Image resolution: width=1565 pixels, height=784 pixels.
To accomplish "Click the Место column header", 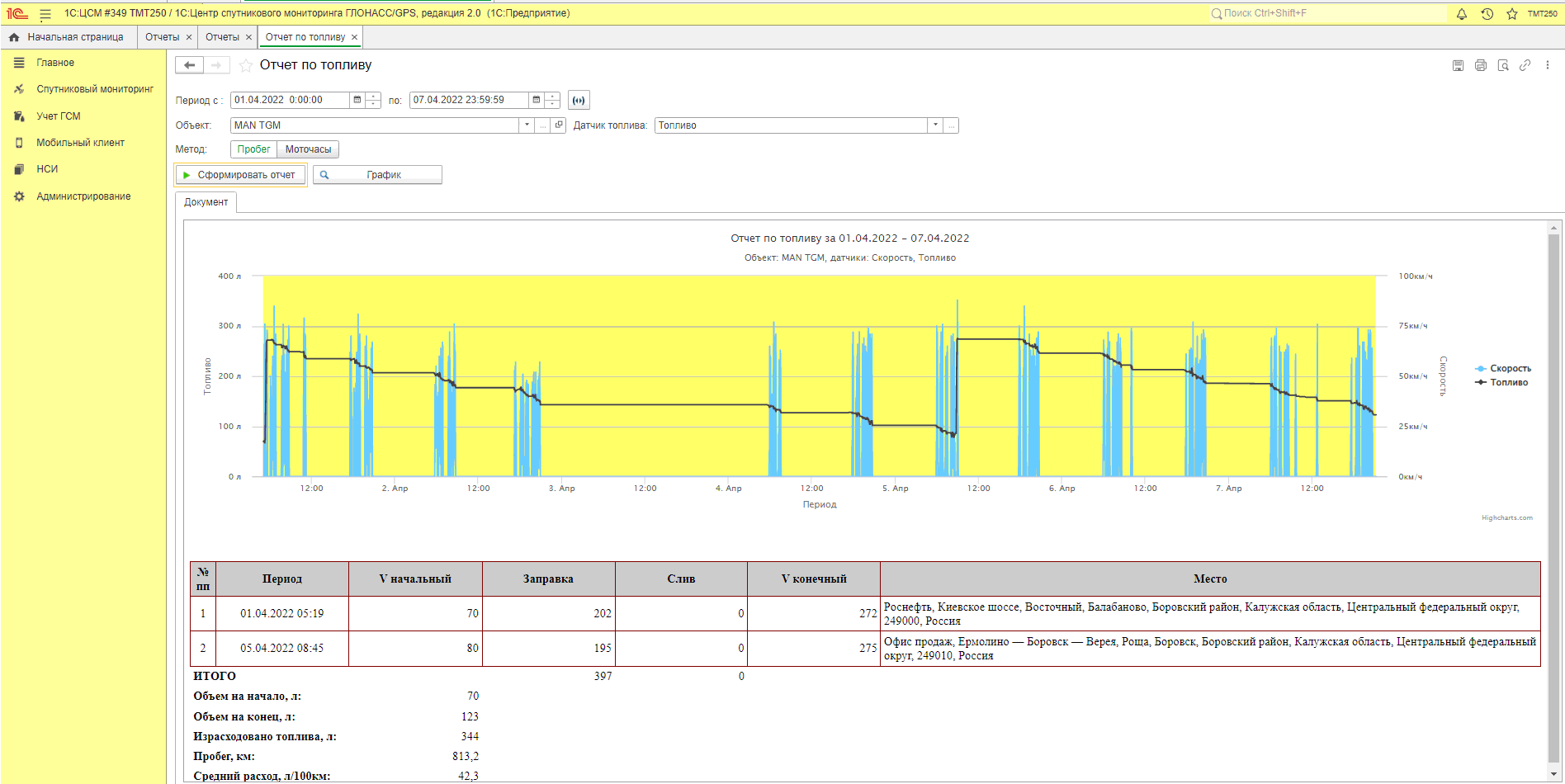I will point(1210,579).
